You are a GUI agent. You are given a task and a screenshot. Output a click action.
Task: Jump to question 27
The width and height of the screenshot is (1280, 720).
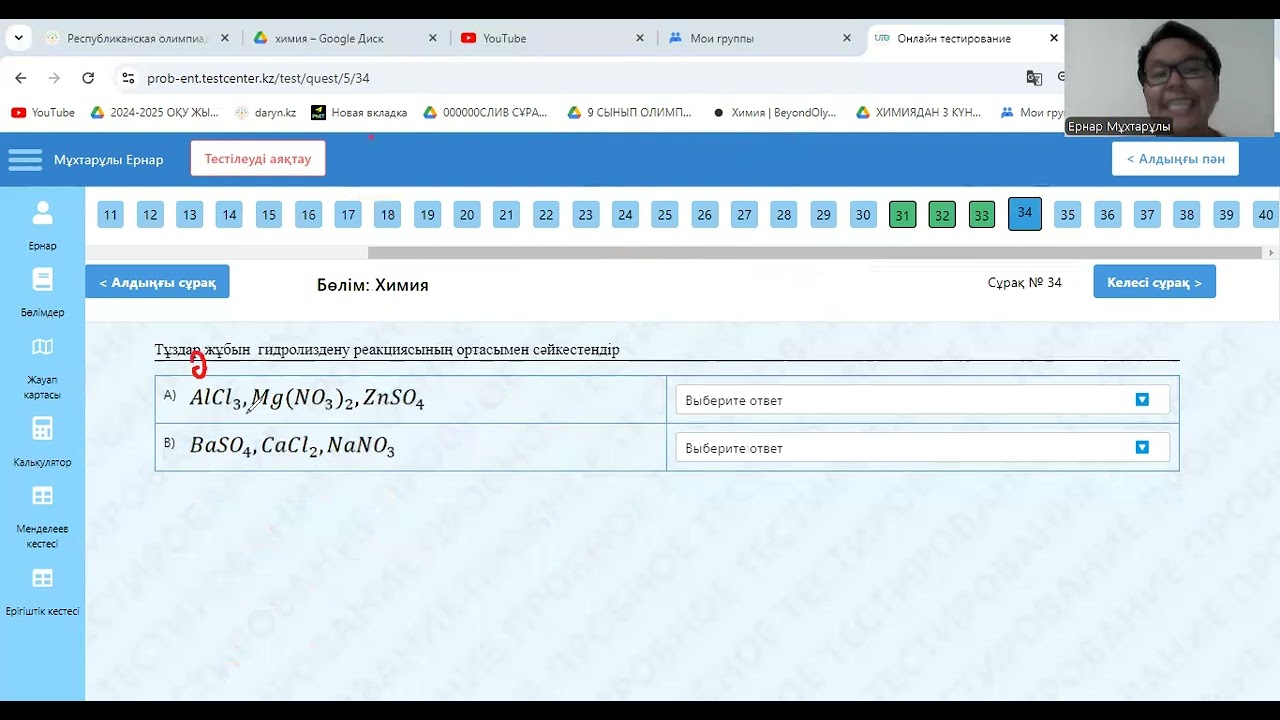click(x=744, y=215)
